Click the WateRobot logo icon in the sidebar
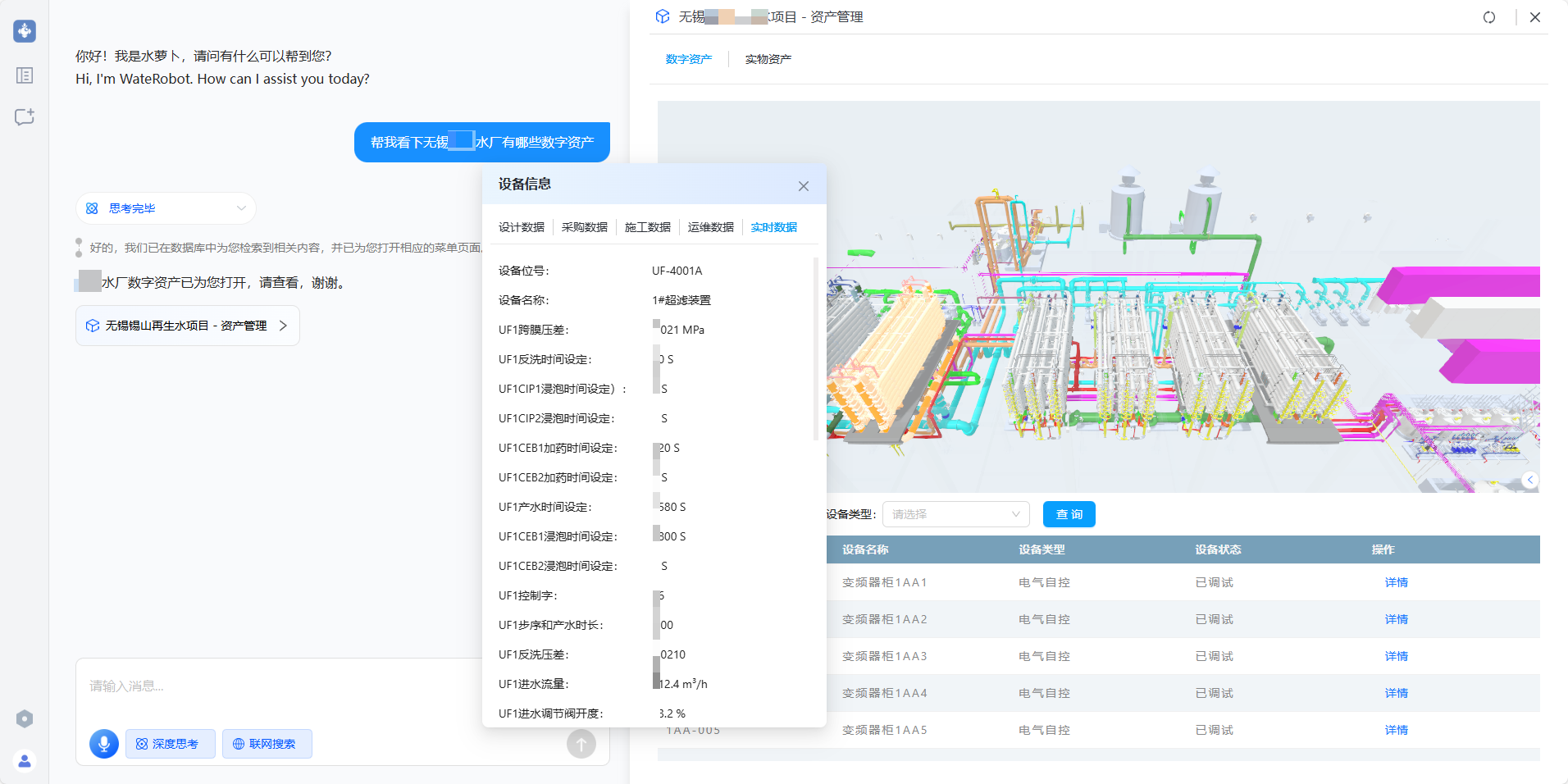This screenshot has height=784, width=1568. [x=25, y=31]
